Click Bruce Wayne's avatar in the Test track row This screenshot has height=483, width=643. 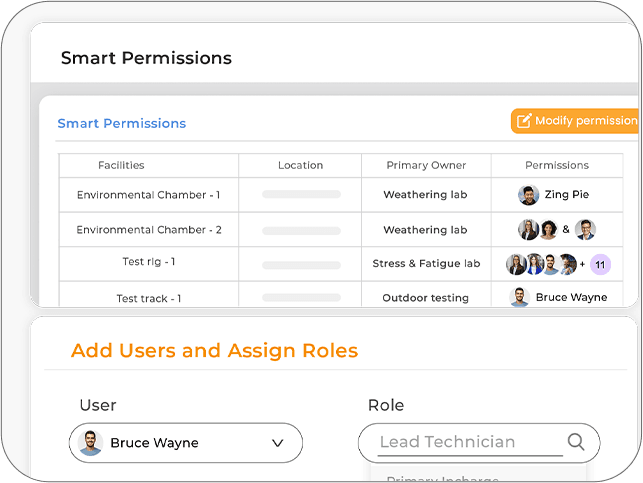tap(519, 297)
